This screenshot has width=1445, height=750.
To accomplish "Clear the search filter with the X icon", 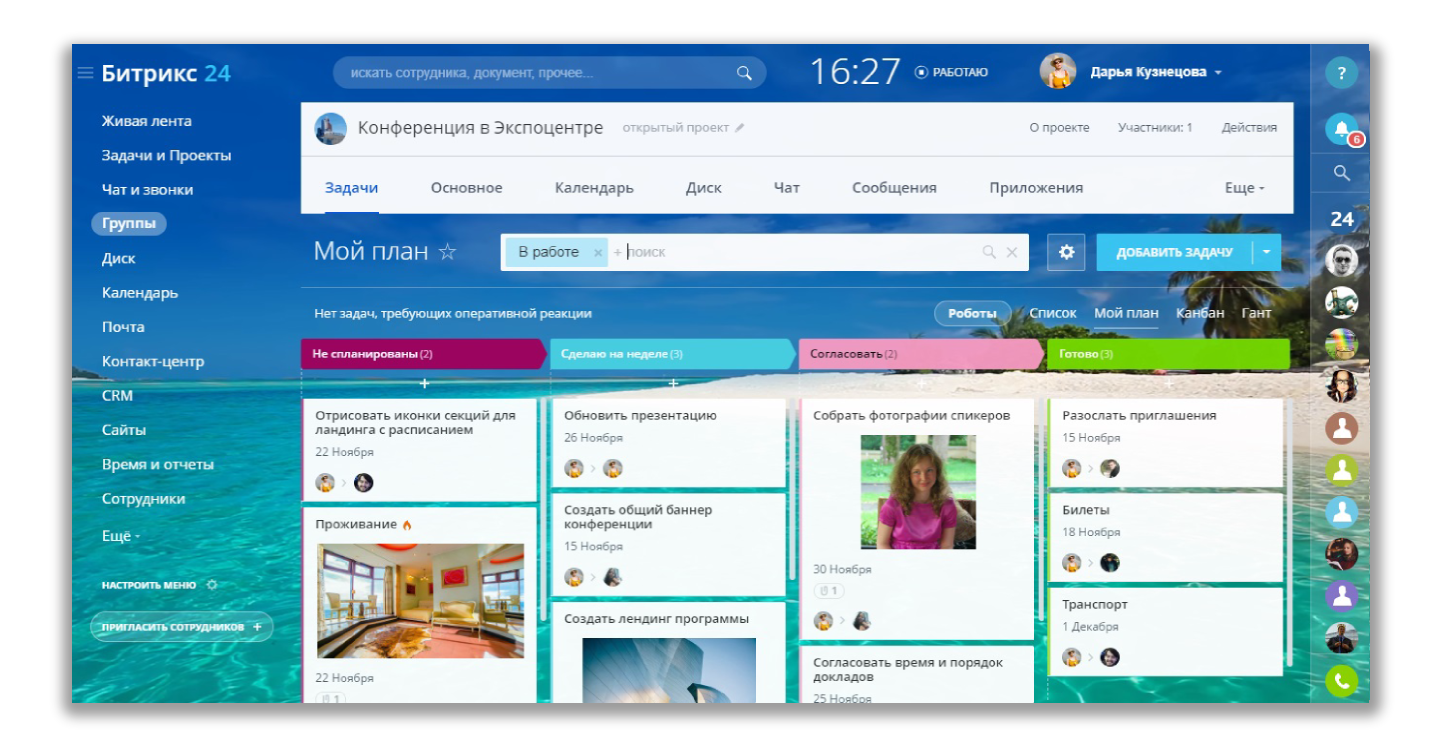I will [1011, 253].
